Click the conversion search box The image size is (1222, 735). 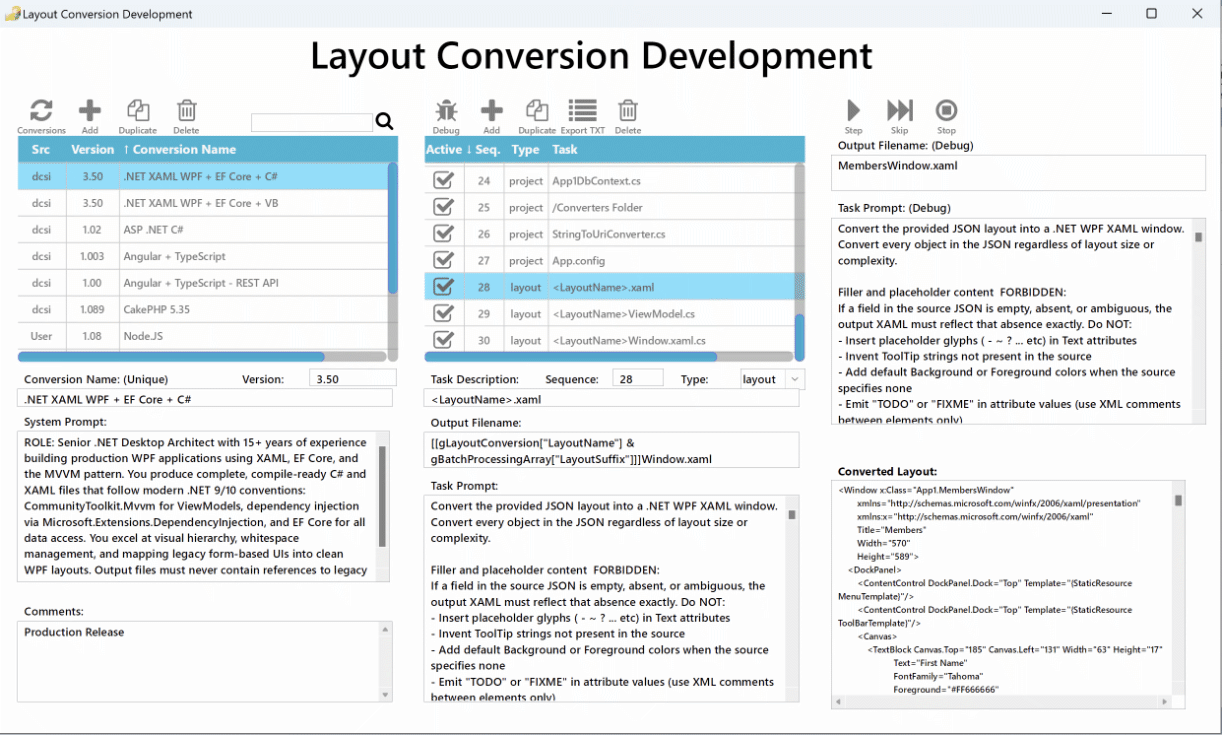(311, 122)
